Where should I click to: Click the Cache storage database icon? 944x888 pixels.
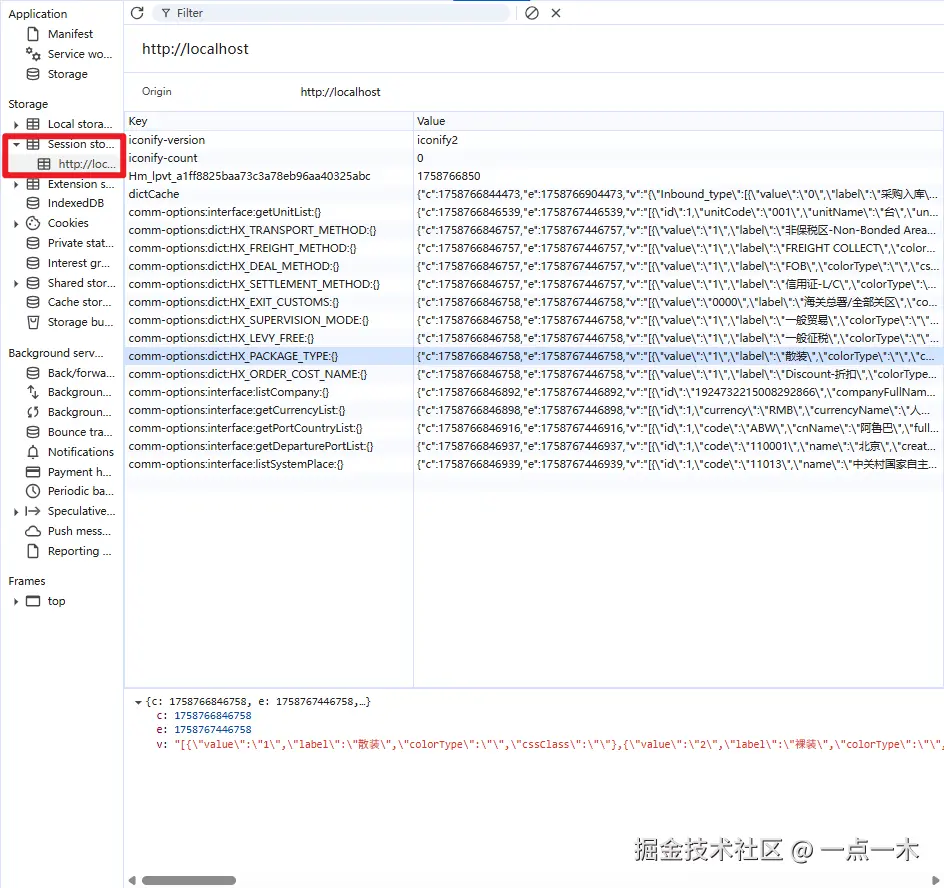[33, 302]
